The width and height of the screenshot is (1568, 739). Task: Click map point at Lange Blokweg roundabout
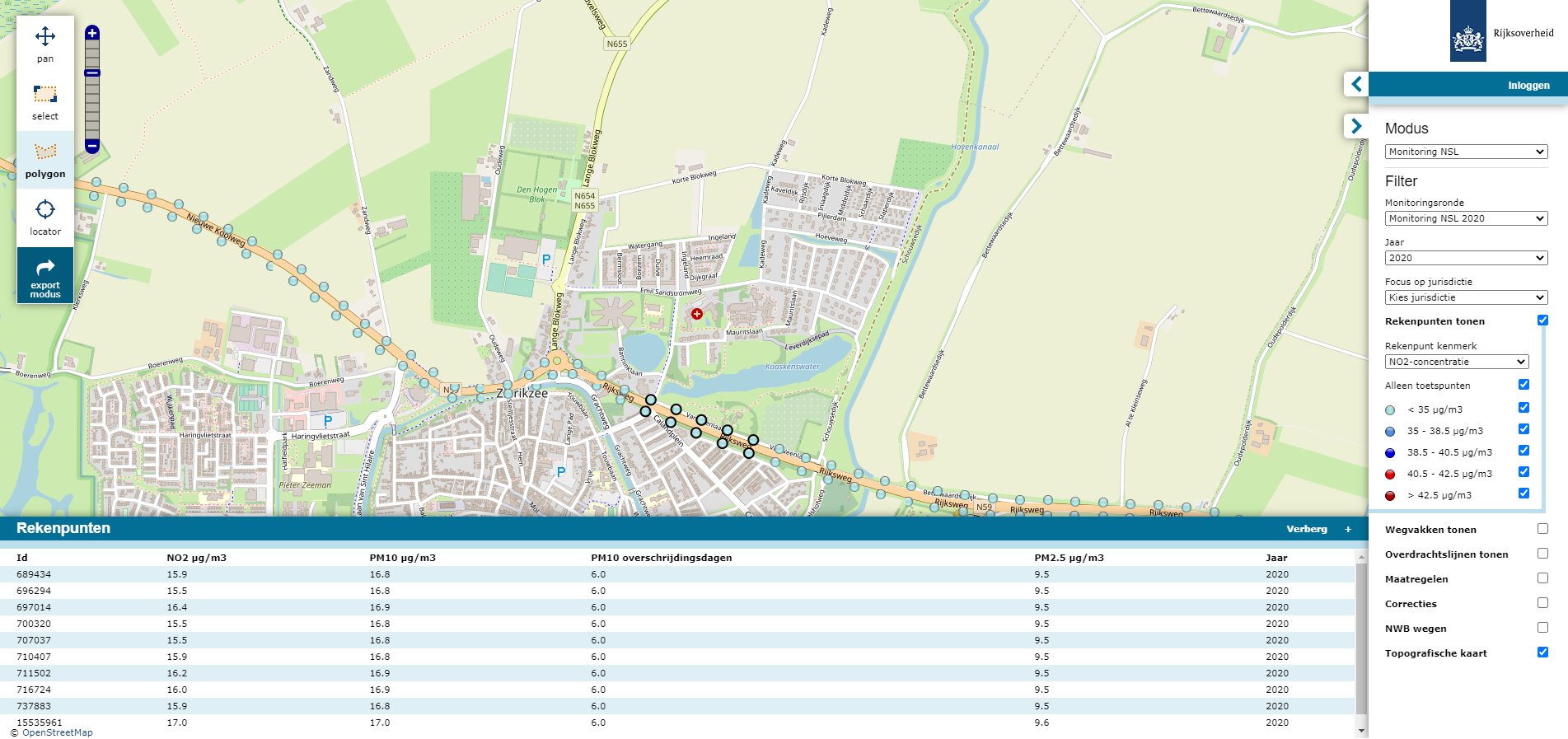tap(557, 360)
